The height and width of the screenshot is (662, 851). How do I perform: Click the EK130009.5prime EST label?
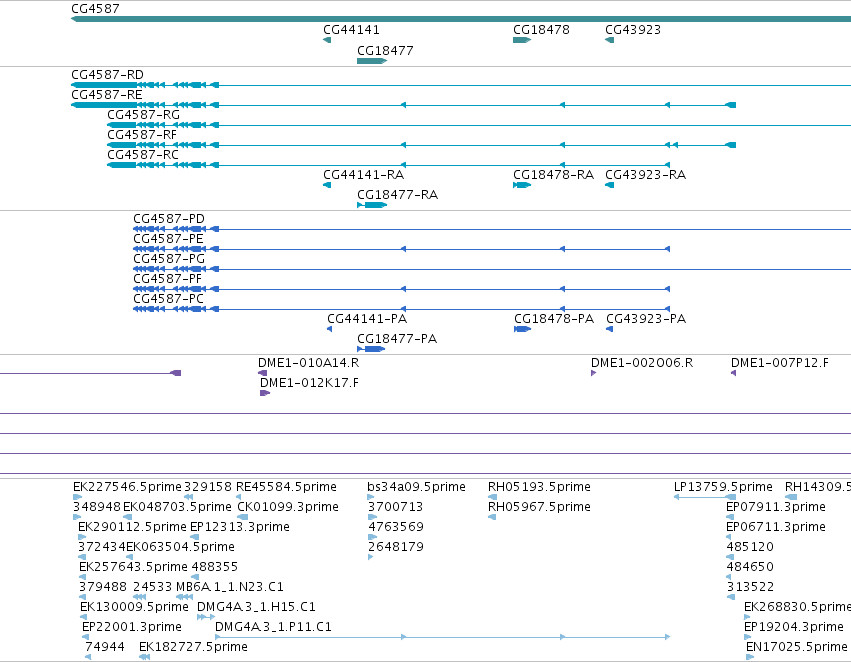[x=134, y=607]
